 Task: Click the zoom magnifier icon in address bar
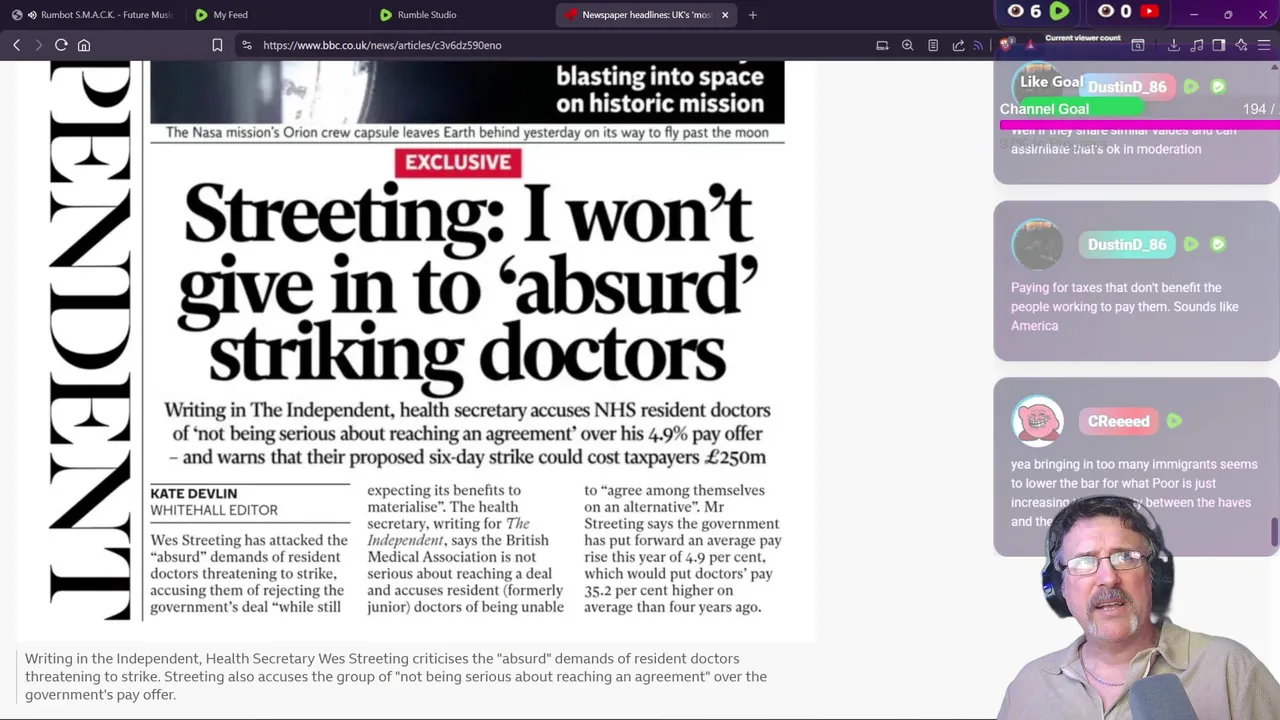(908, 45)
